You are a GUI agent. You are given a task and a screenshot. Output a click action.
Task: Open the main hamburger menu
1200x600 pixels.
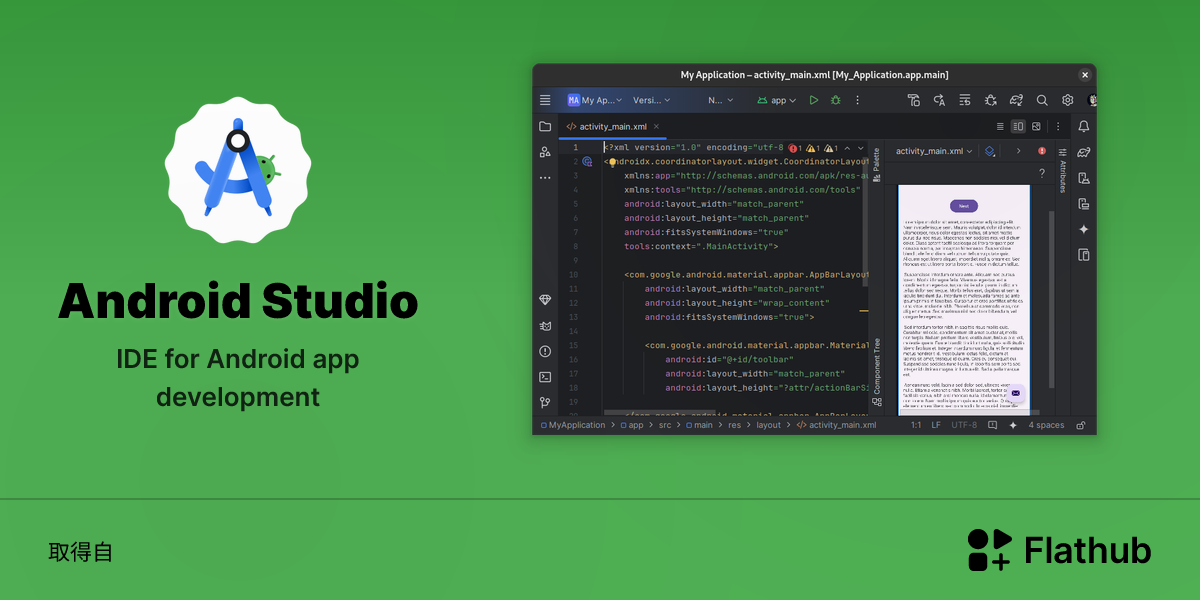pyautogui.click(x=545, y=100)
